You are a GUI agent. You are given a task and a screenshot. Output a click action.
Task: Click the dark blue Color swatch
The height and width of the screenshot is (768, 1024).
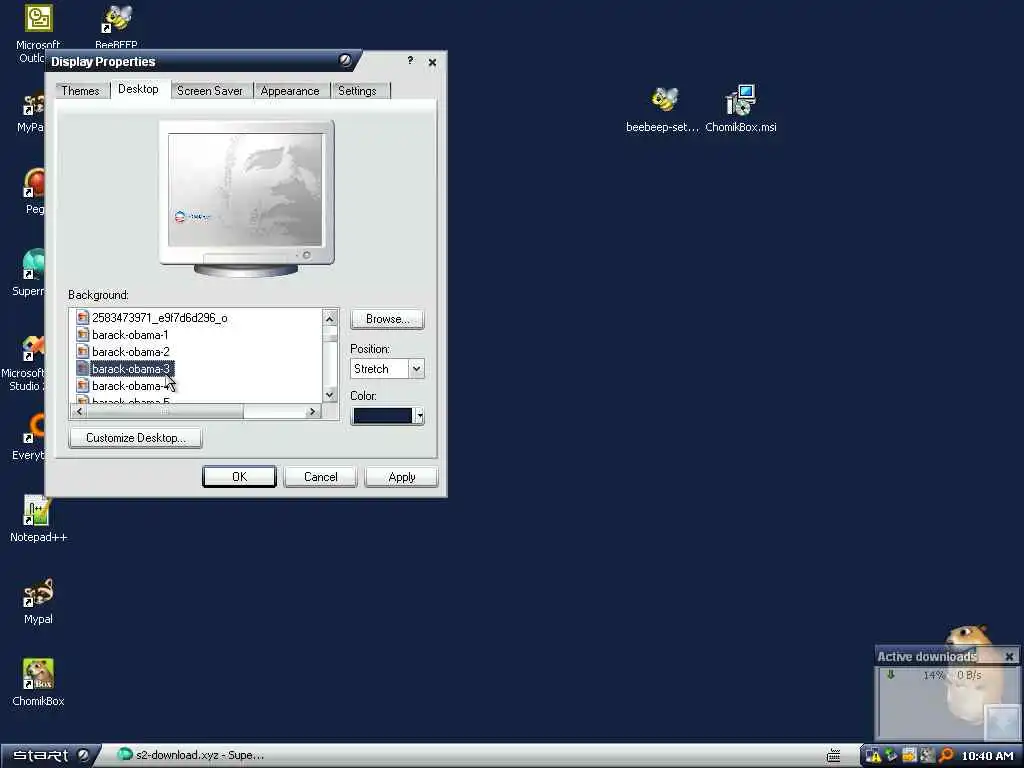(x=383, y=416)
